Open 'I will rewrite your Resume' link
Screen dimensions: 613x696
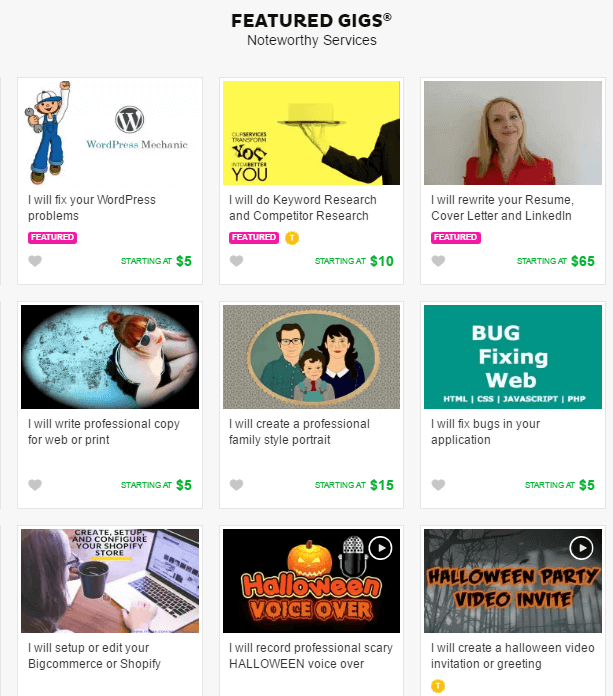coord(502,208)
